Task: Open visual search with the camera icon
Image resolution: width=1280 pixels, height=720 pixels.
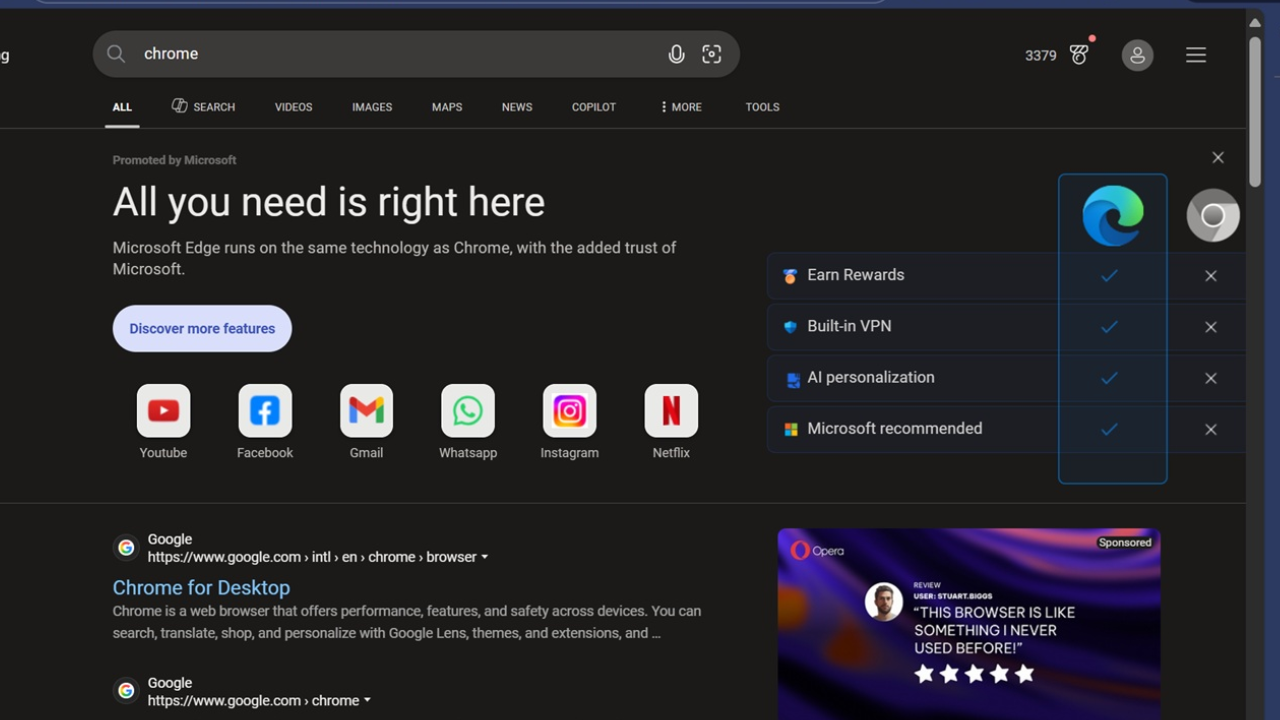Action: click(711, 54)
